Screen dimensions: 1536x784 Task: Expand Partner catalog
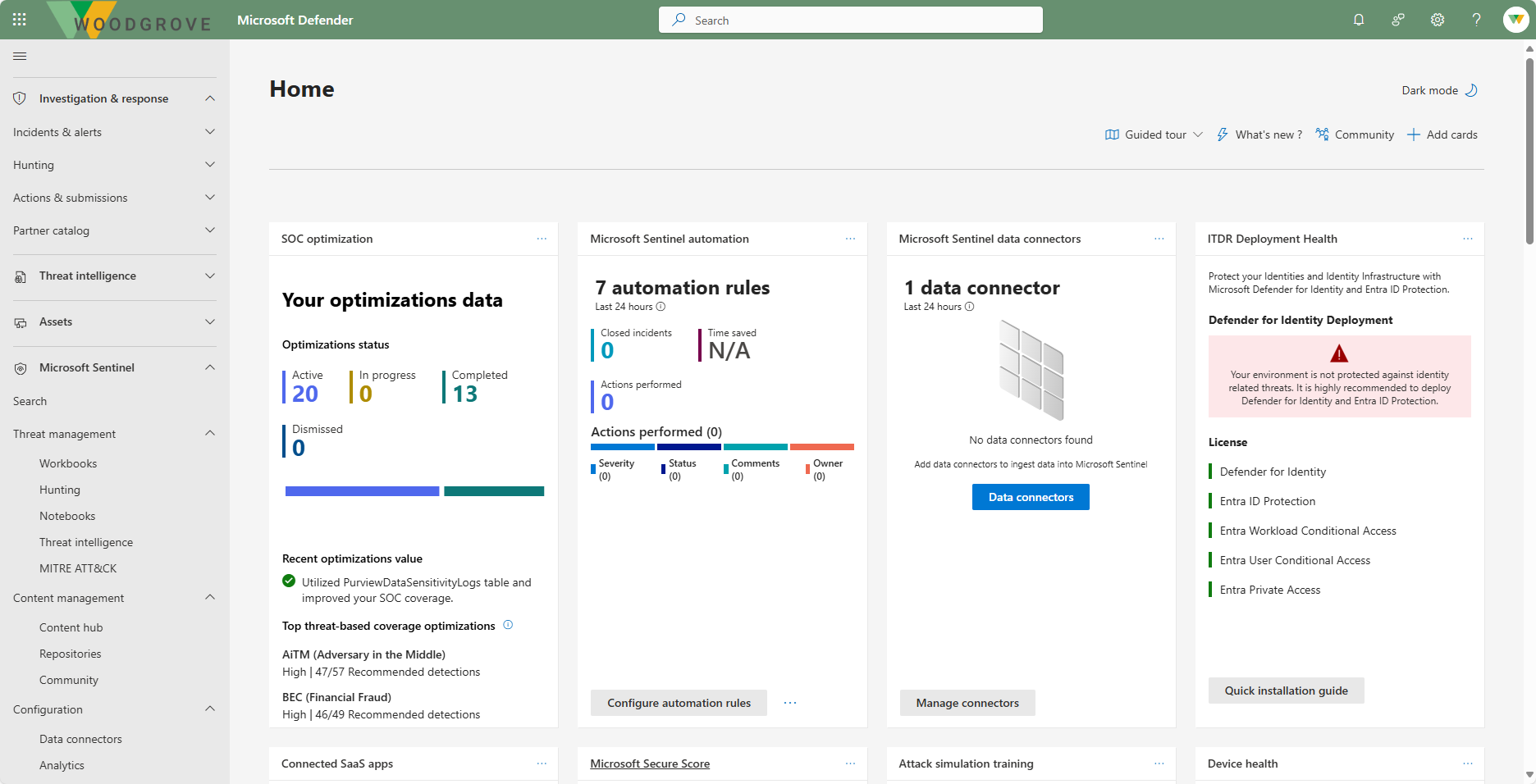[210, 230]
